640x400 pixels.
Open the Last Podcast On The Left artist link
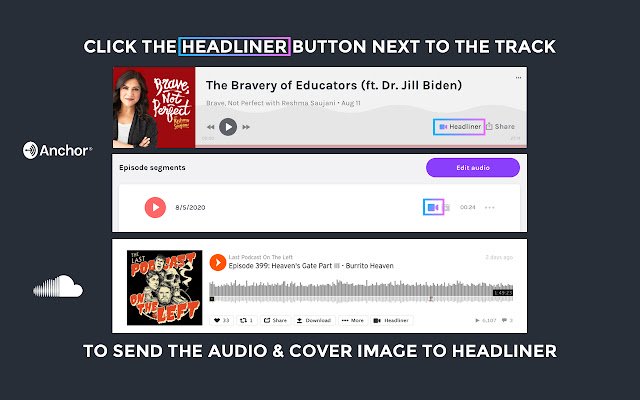coord(260,257)
